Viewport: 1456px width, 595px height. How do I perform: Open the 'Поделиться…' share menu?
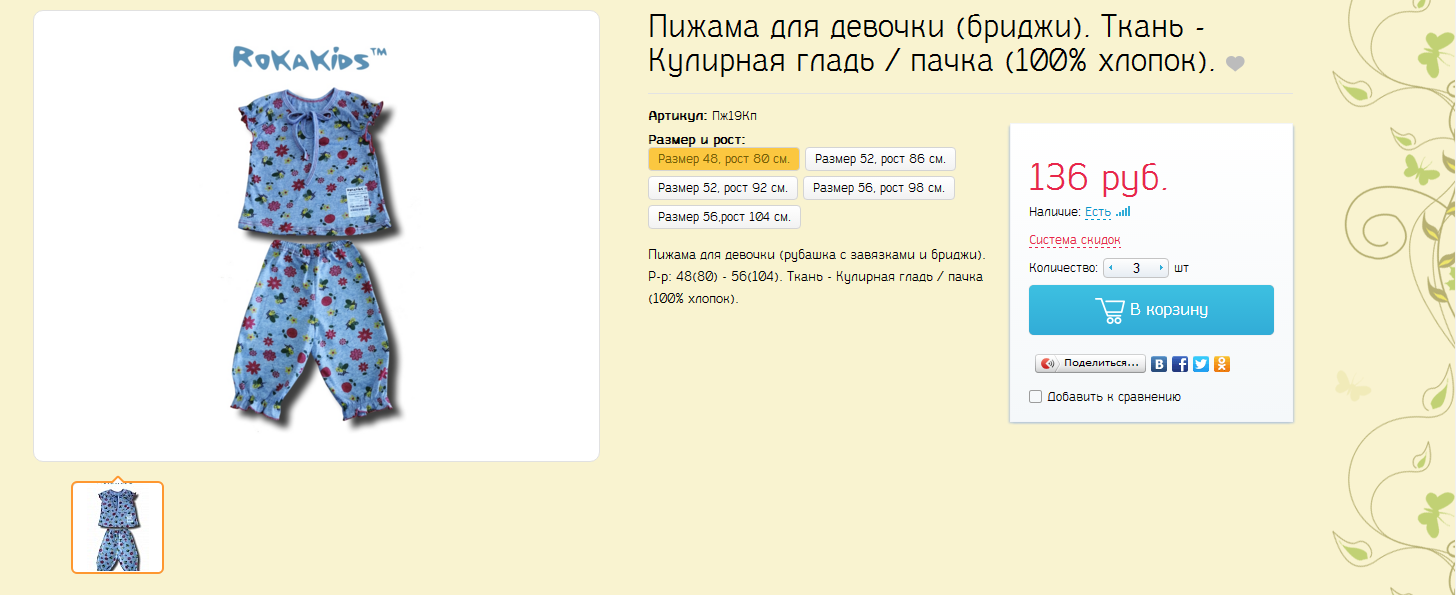click(1091, 364)
